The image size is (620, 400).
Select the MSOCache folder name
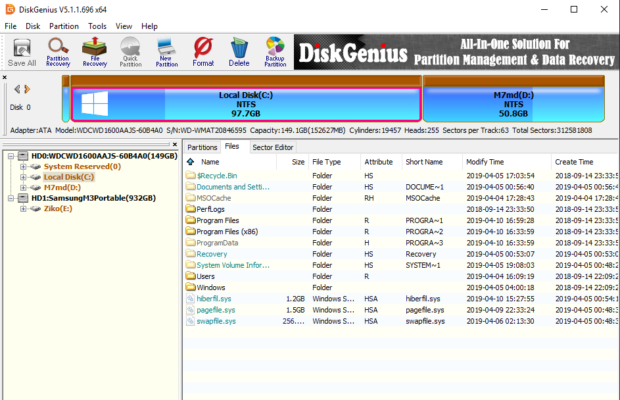point(214,198)
